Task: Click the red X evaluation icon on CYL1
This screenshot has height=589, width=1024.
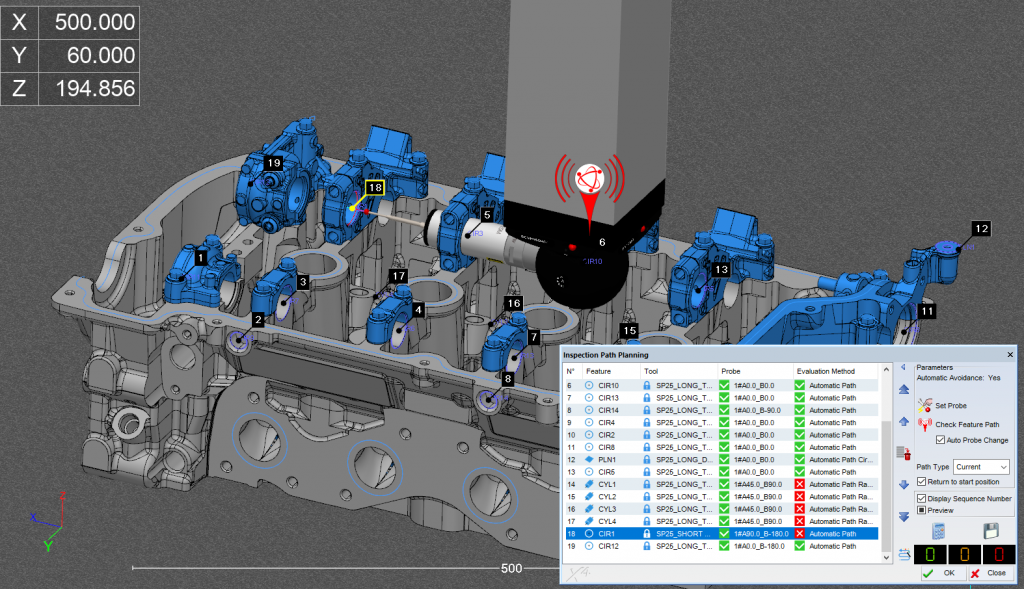Action: click(x=801, y=484)
